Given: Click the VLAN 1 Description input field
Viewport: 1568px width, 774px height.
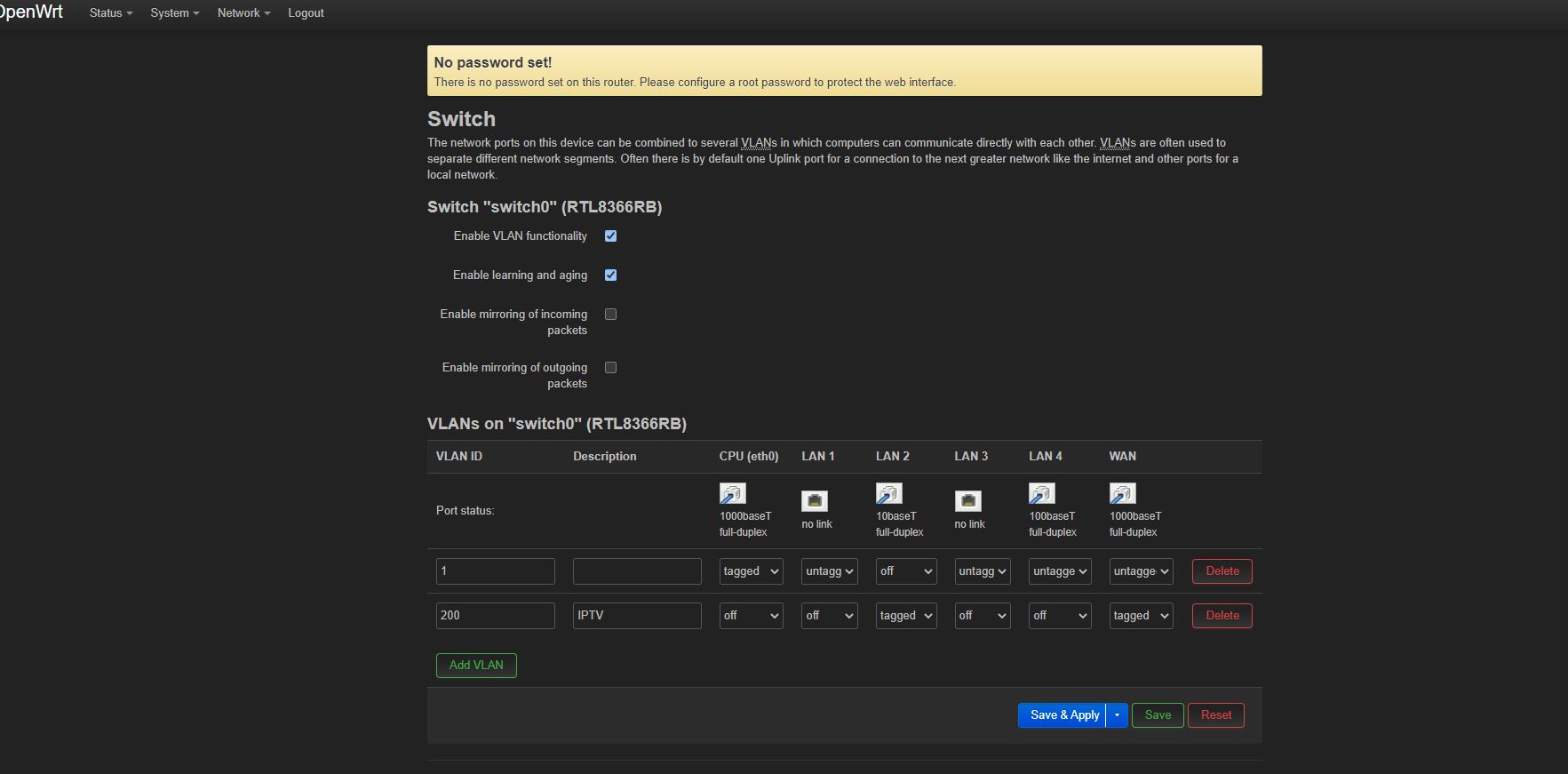Looking at the screenshot, I should (637, 571).
